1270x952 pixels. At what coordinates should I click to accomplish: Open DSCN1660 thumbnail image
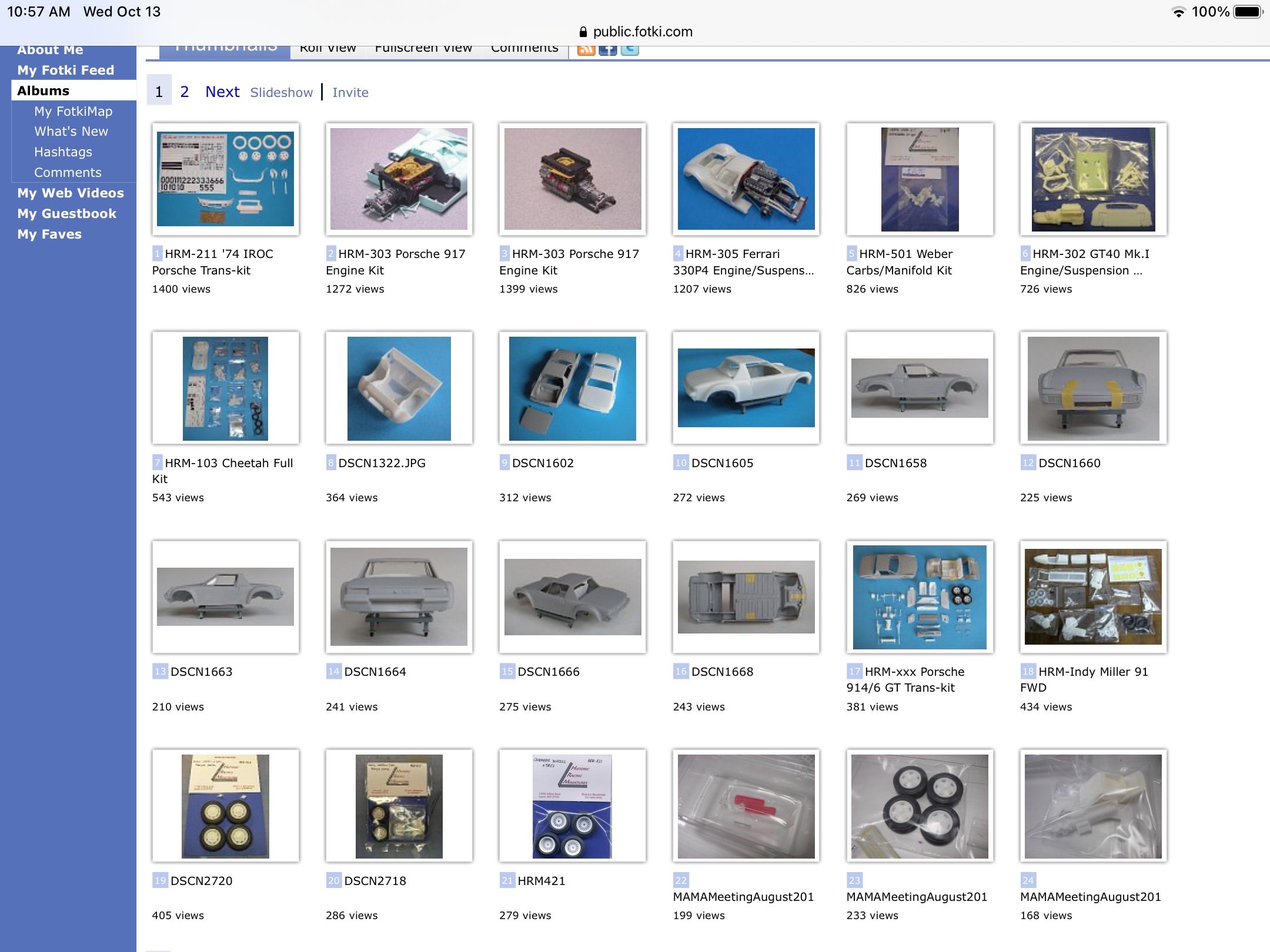1094,388
